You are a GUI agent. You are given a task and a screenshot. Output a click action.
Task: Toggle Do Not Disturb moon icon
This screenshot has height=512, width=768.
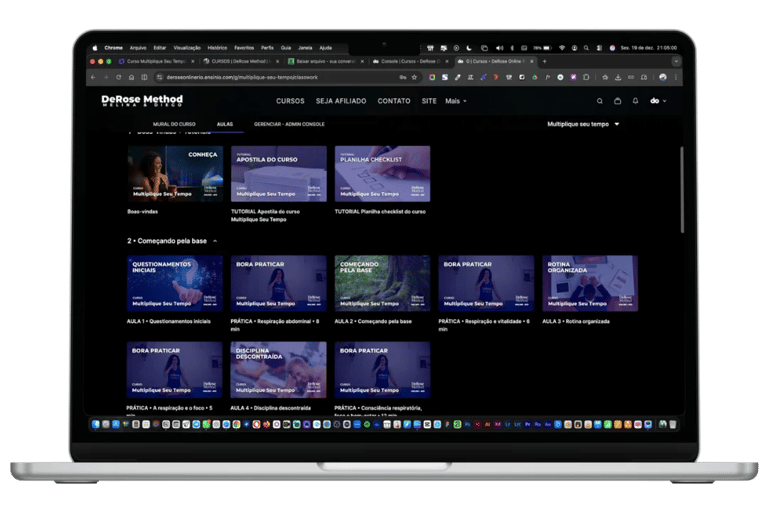tap(469, 48)
